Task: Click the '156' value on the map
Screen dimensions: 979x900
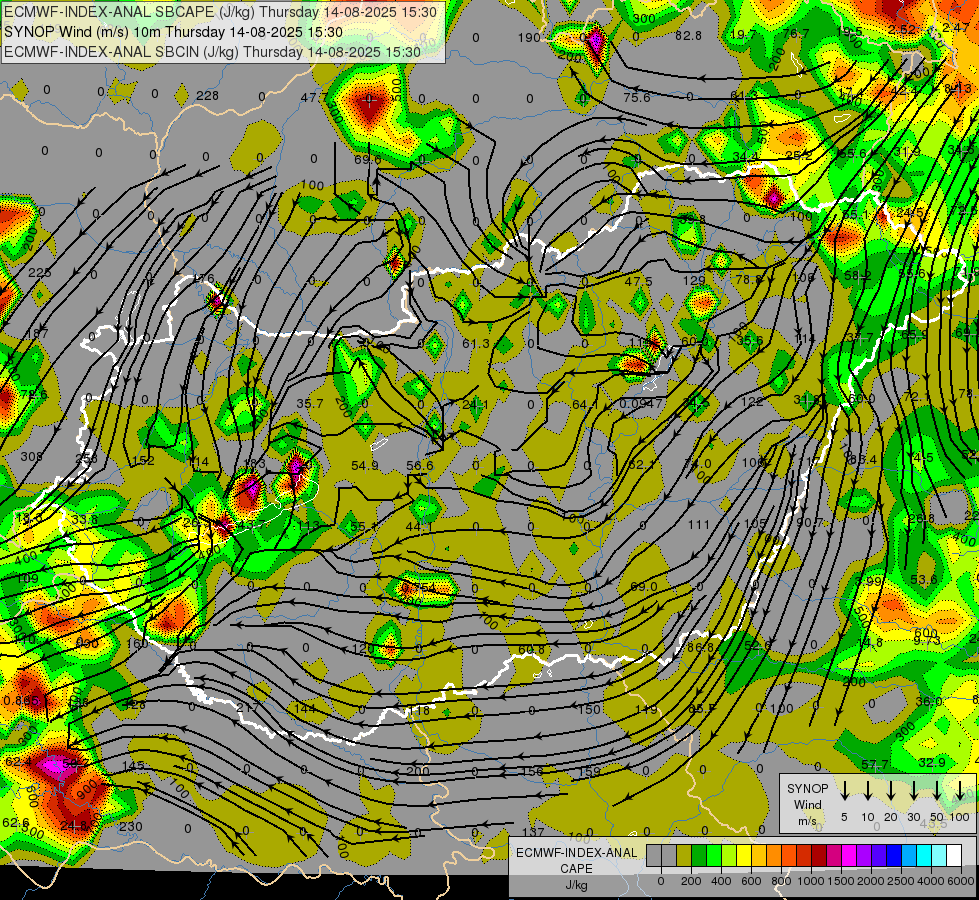Action: [532, 771]
